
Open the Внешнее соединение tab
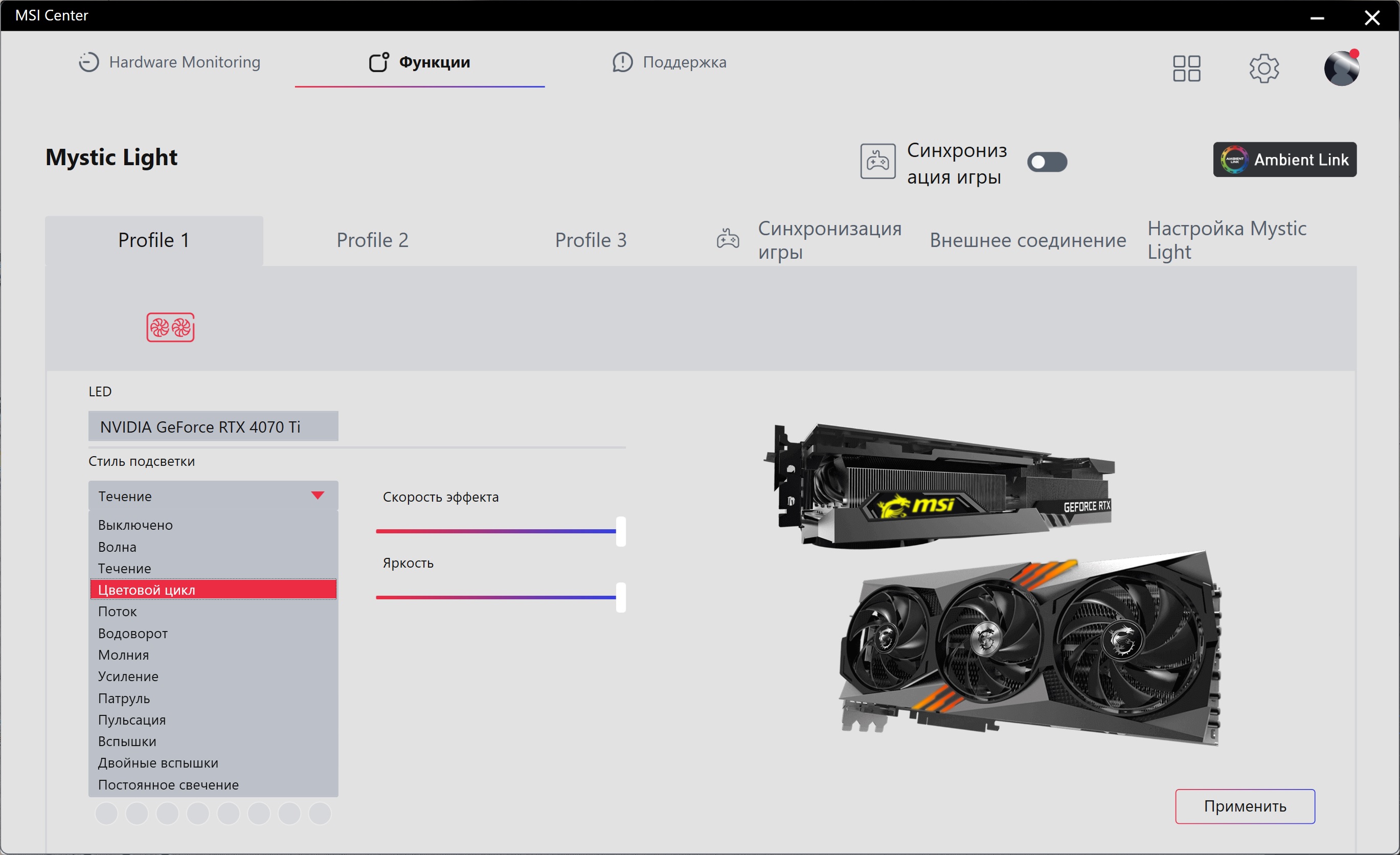pyautogui.click(x=1027, y=240)
